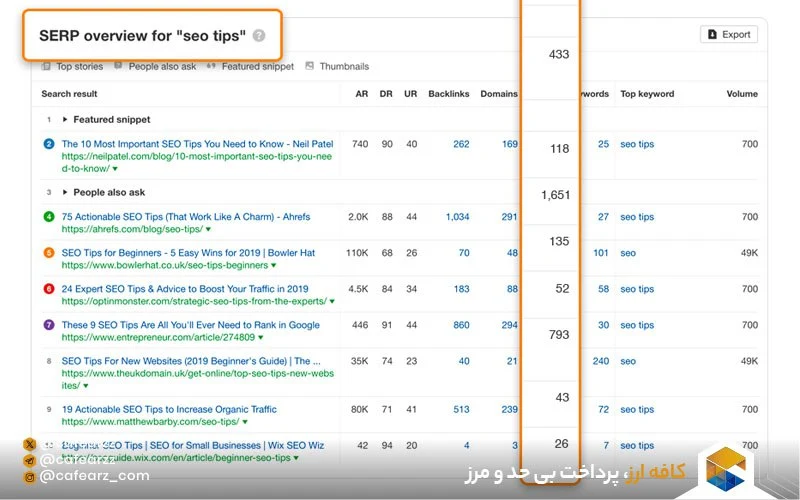Select the People also ask filter label
Image resolution: width=800 pixels, height=500 pixels.
tap(162, 66)
